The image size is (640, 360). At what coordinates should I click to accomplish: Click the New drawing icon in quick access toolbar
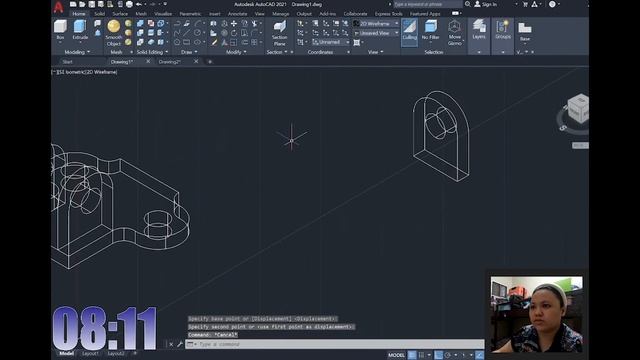(73, 4)
